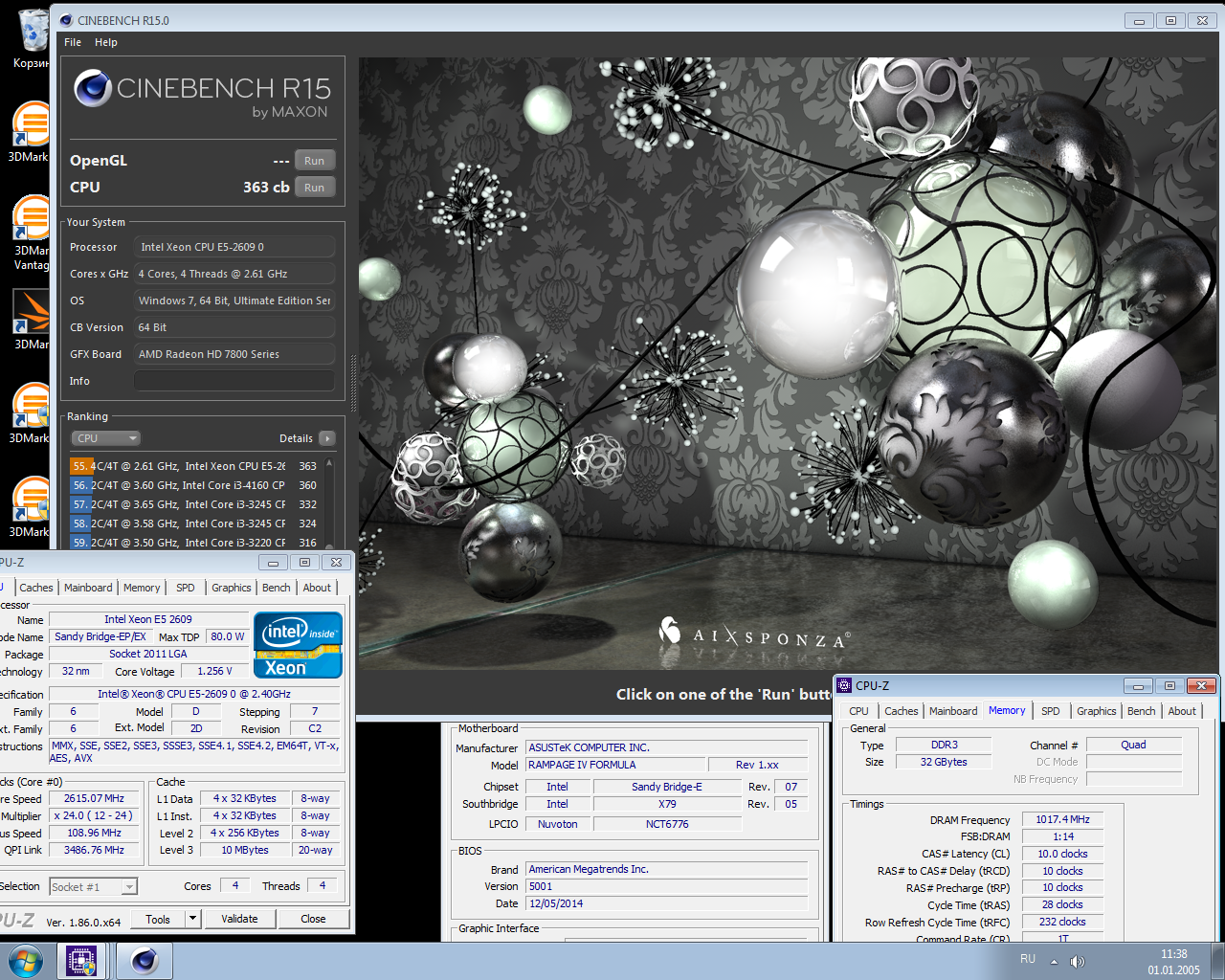The width and height of the screenshot is (1225, 980).
Task: Click the Multiplier x 24.0 value
Action: coord(94,815)
